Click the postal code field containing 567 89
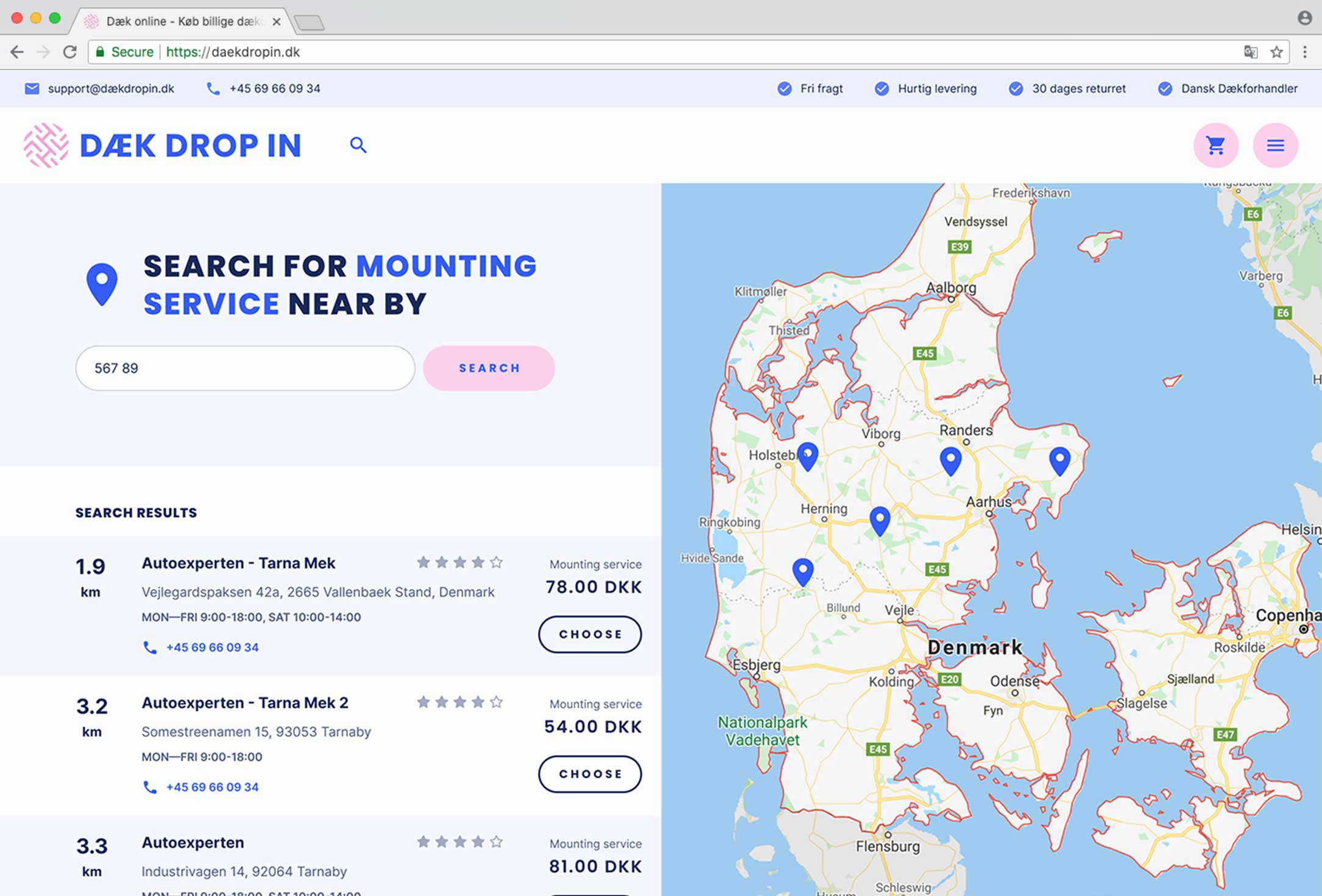The height and width of the screenshot is (896, 1322). [x=245, y=368]
